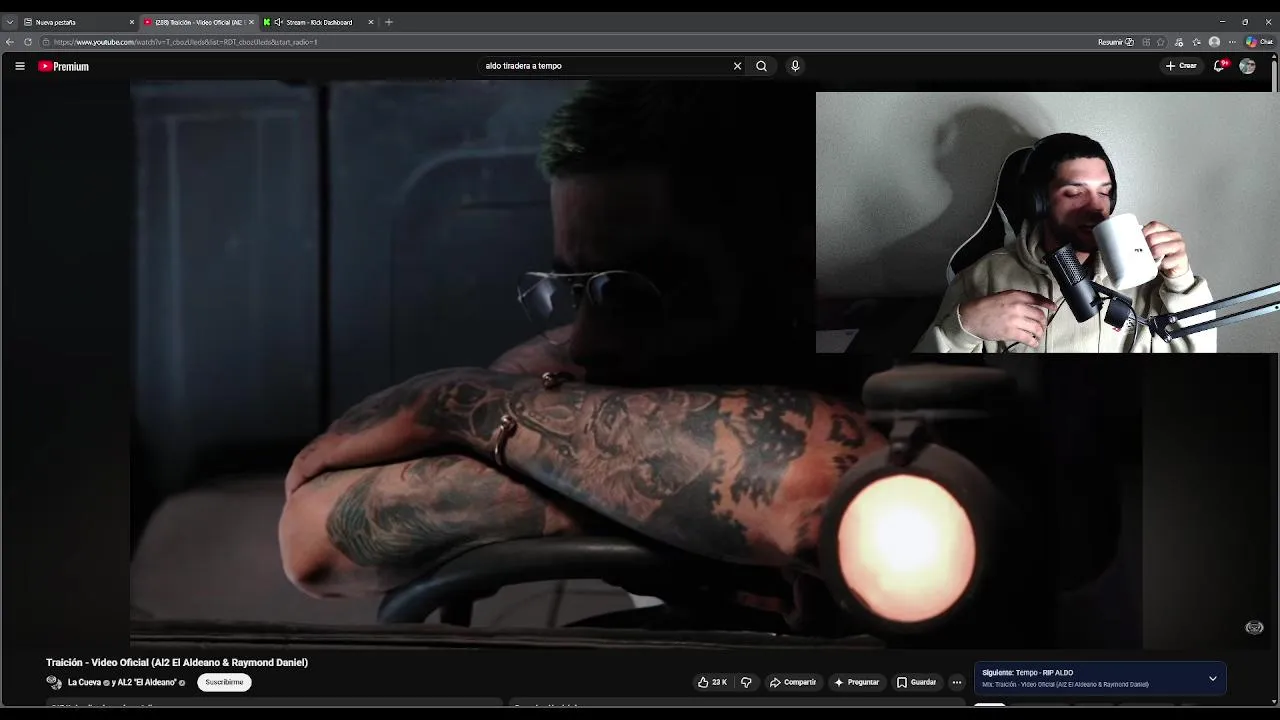
Task: Click the Preguntar ask button
Action: pos(856,682)
